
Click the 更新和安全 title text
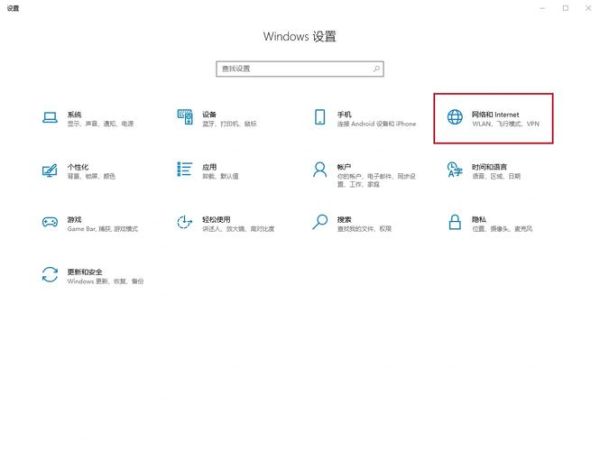85,272
